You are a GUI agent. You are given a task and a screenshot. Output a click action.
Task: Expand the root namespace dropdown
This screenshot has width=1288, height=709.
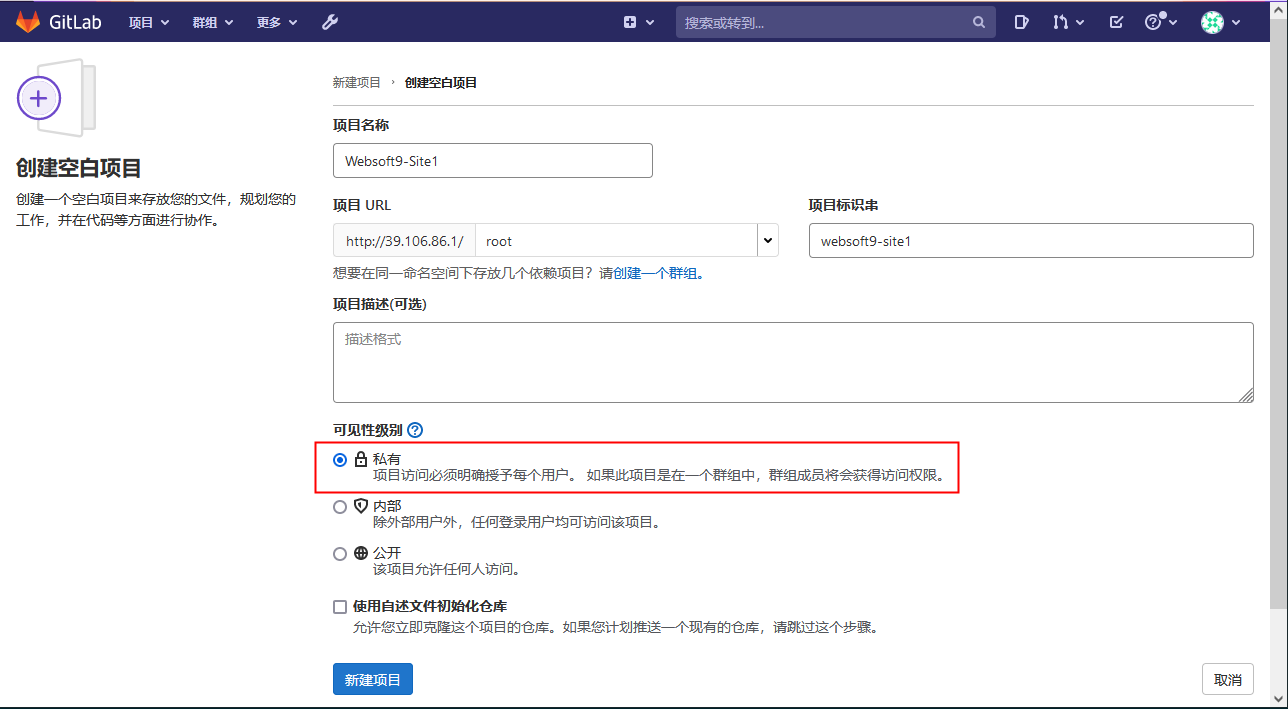click(767, 241)
